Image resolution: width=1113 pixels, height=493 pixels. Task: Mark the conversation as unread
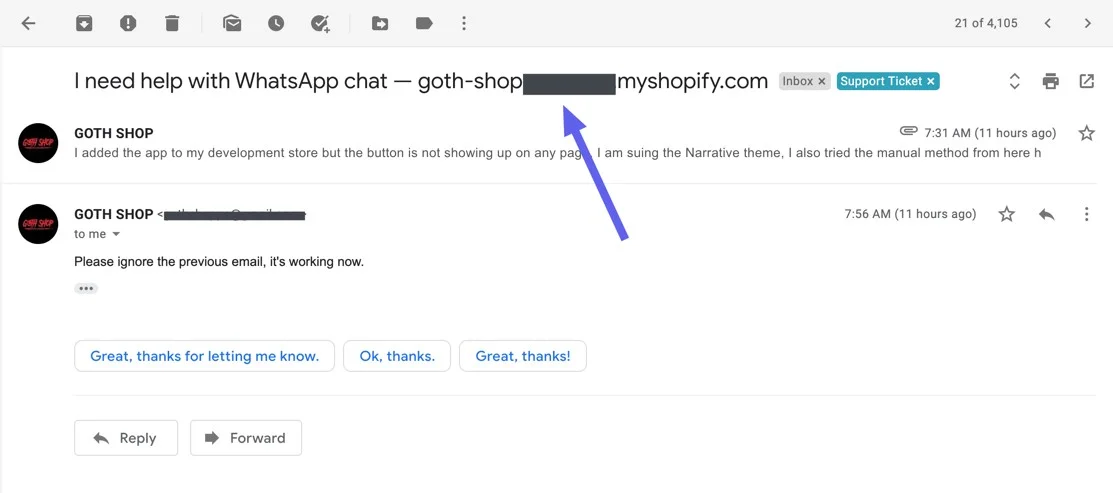coord(232,23)
